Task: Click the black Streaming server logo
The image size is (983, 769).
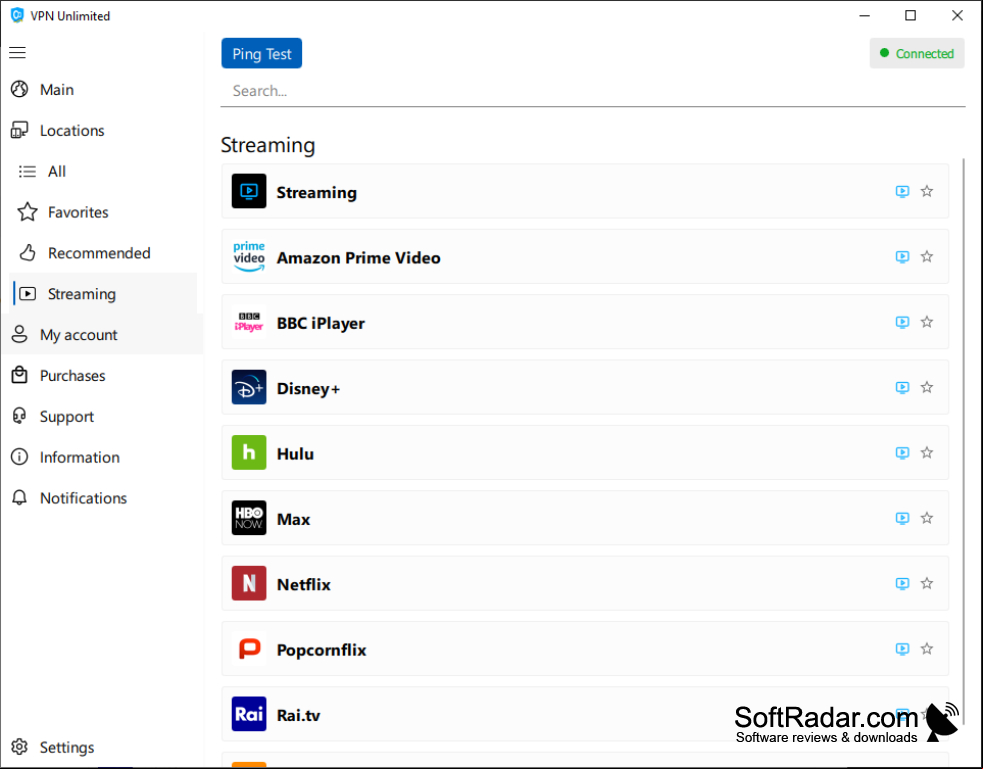Action: point(249,191)
